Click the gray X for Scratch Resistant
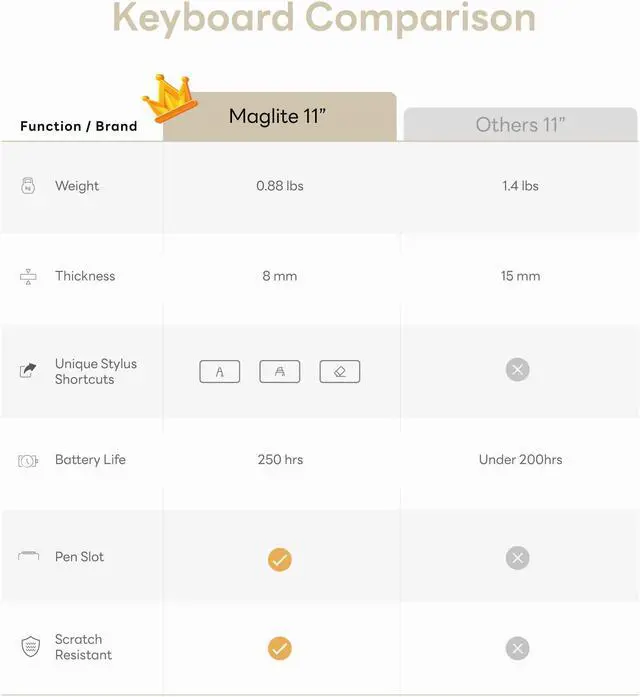This screenshot has width=640, height=697. pos(517,648)
